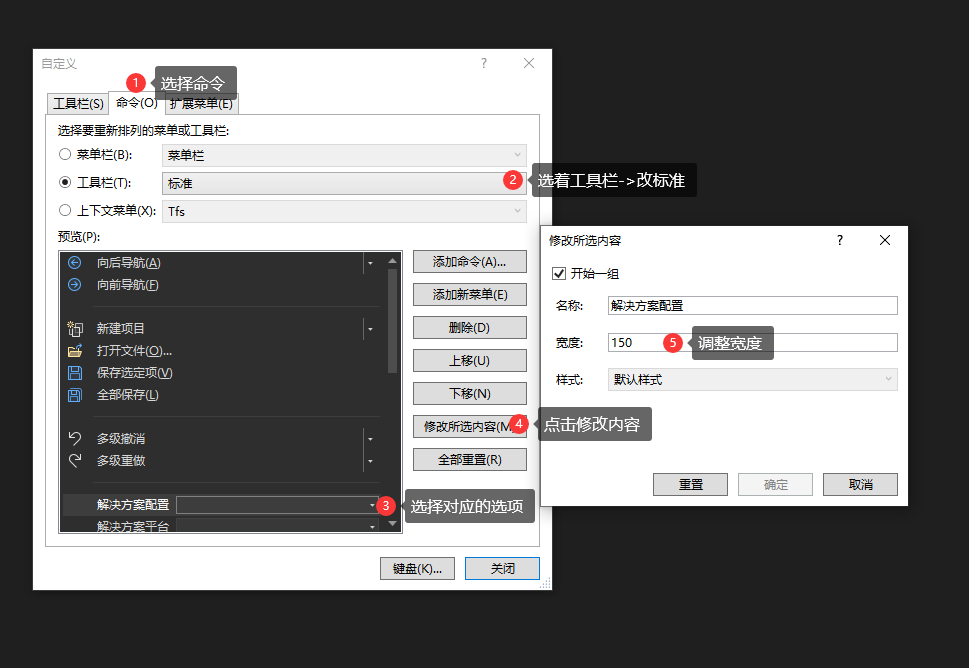
Task: Switch to the 工具栏(S) tab
Action: point(78,104)
